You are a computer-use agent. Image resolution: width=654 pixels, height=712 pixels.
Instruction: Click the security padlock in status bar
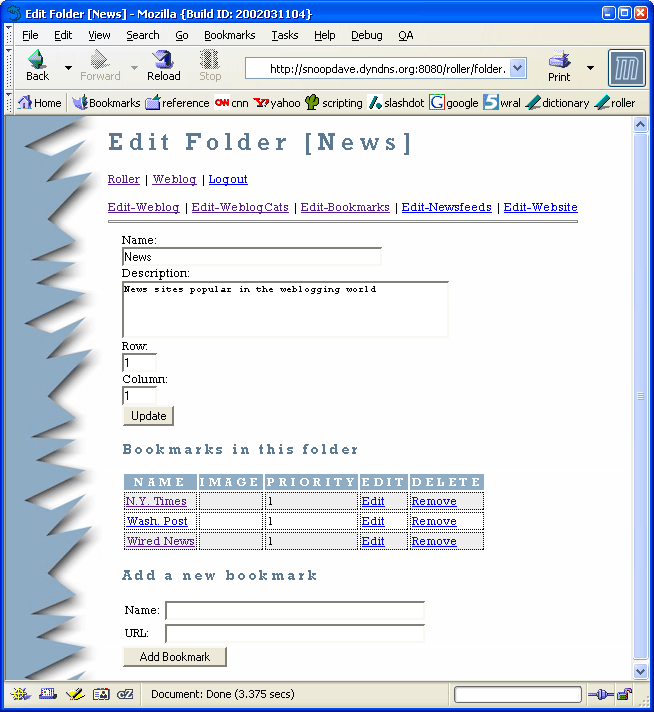624,694
